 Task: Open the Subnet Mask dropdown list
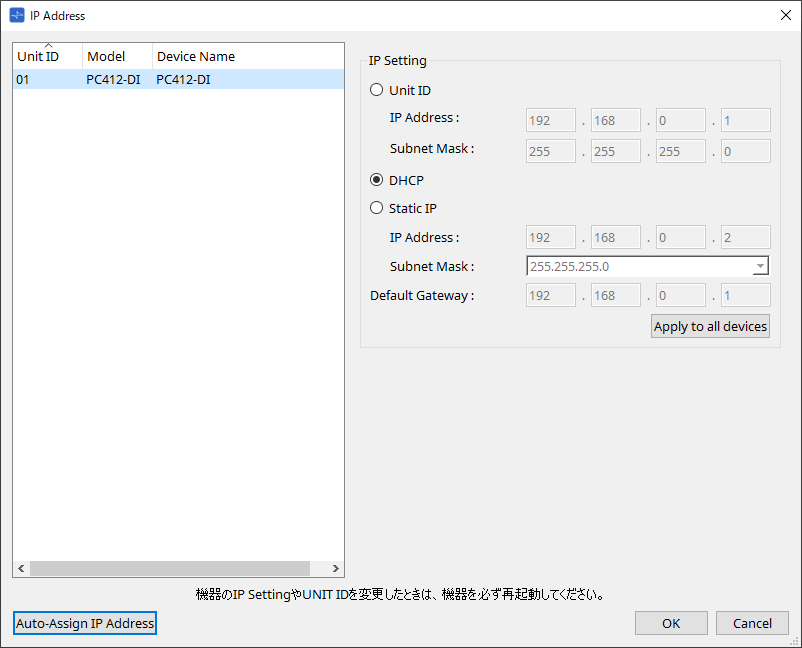[x=760, y=266]
